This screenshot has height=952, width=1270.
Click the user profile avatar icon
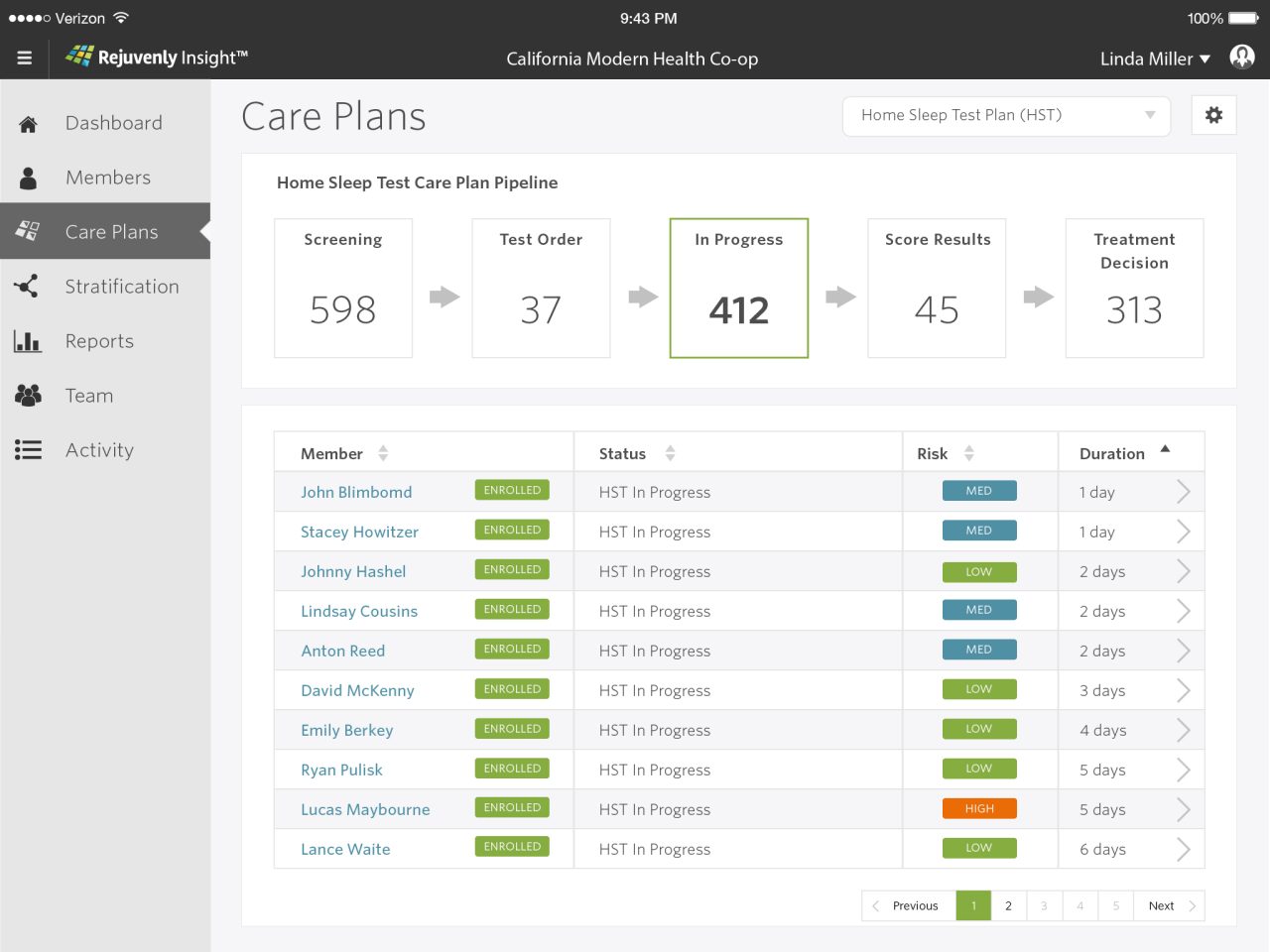[x=1241, y=58]
